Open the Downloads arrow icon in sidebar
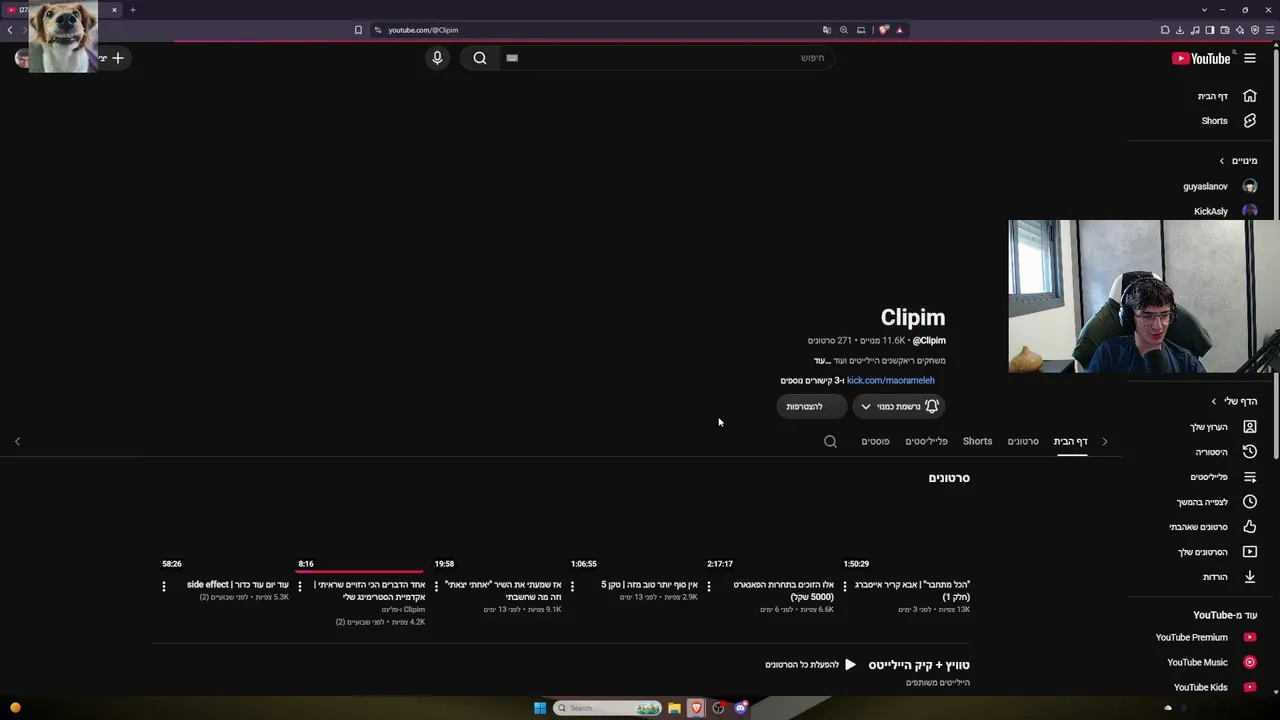 [x=1250, y=577]
